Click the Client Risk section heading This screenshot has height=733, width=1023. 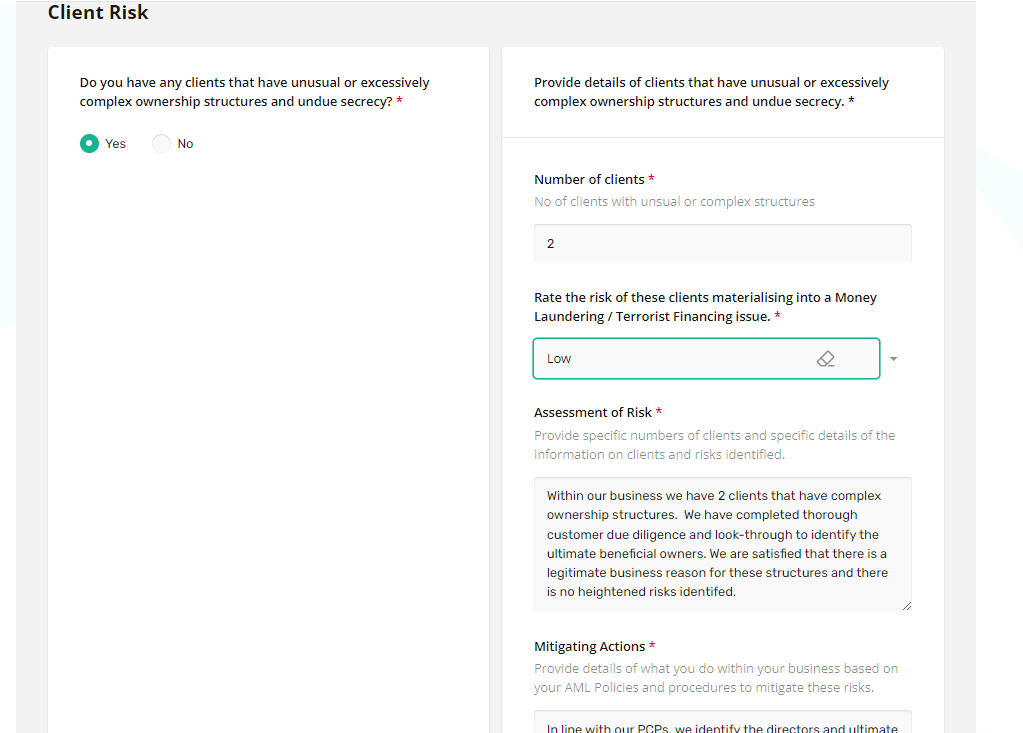98,13
